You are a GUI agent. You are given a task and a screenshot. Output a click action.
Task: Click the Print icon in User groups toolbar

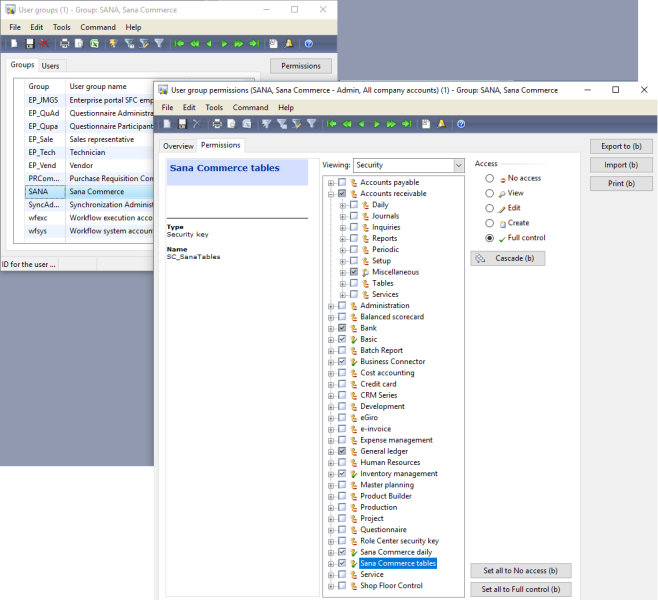tap(64, 43)
